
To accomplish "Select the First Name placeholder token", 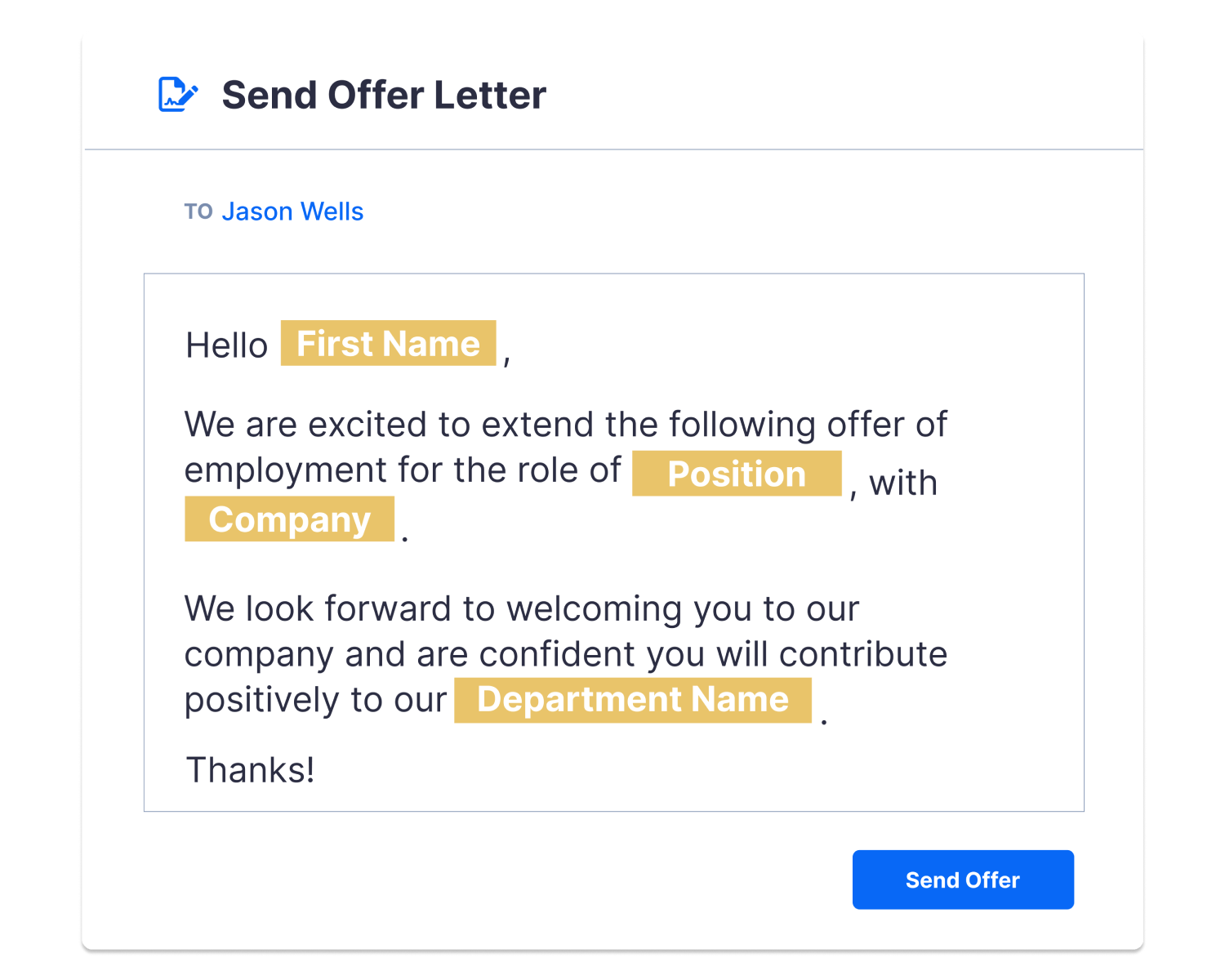I will tap(388, 344).
